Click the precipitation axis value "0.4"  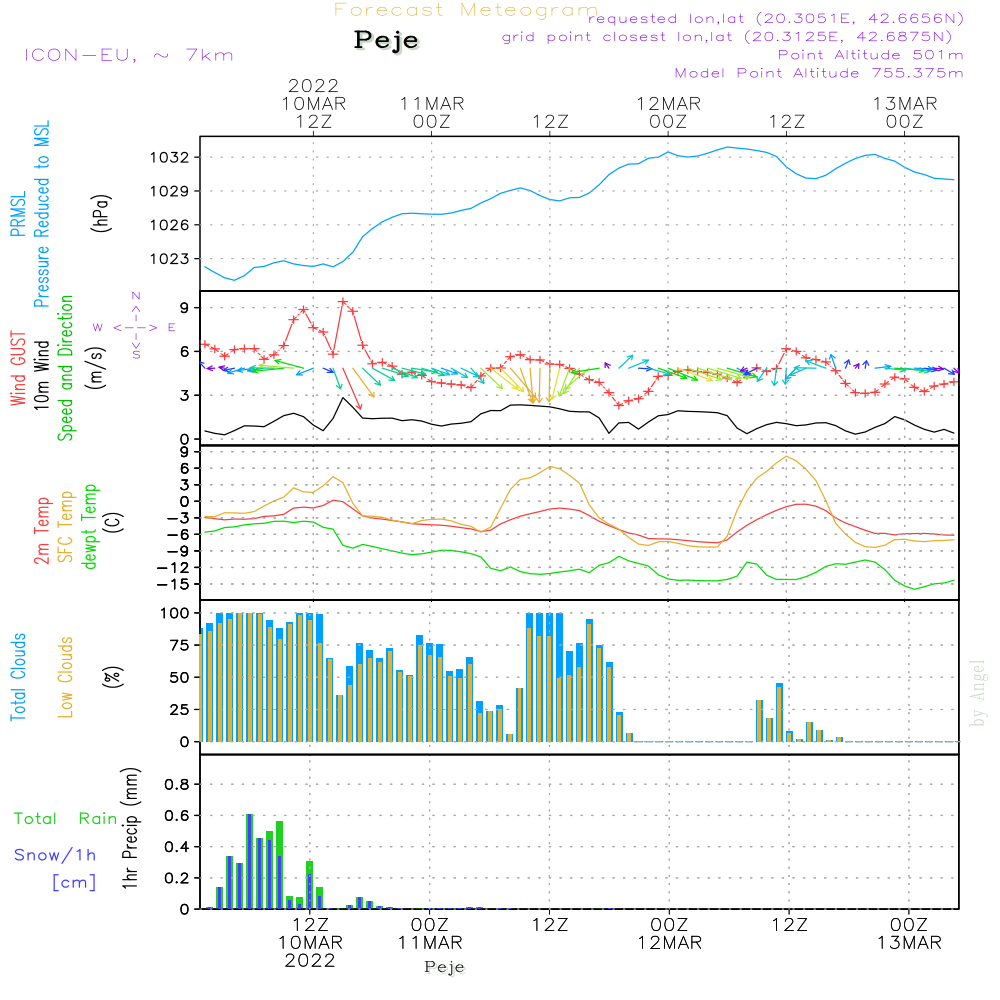click(177, 847)
